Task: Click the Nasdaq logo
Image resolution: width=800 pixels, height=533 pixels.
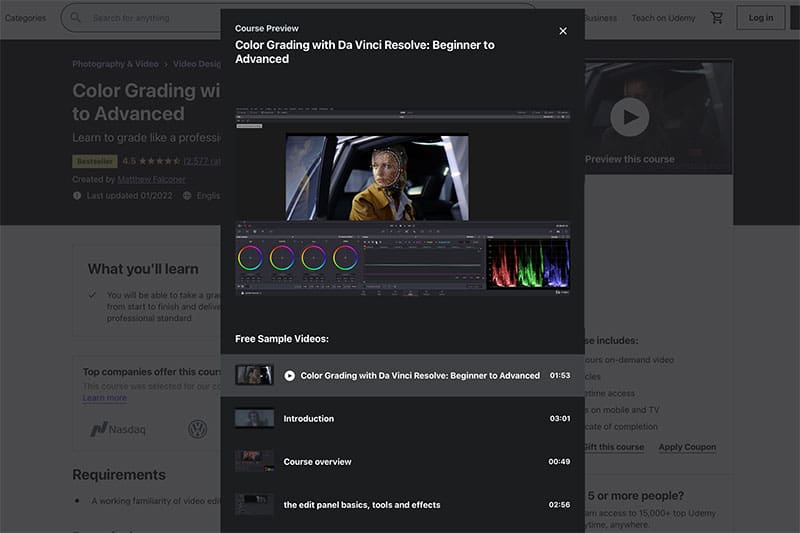Action: (x=118, y=429)
